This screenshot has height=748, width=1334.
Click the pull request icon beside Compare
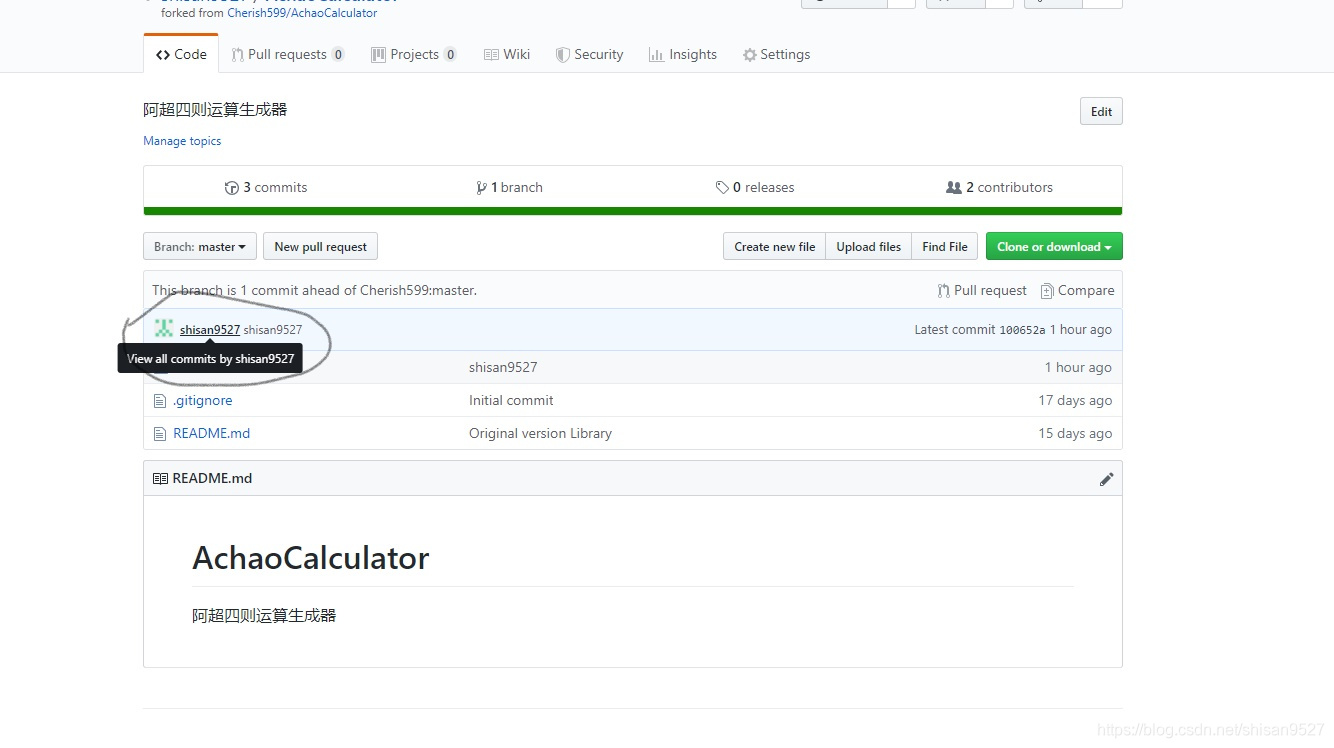pos(943,291)
